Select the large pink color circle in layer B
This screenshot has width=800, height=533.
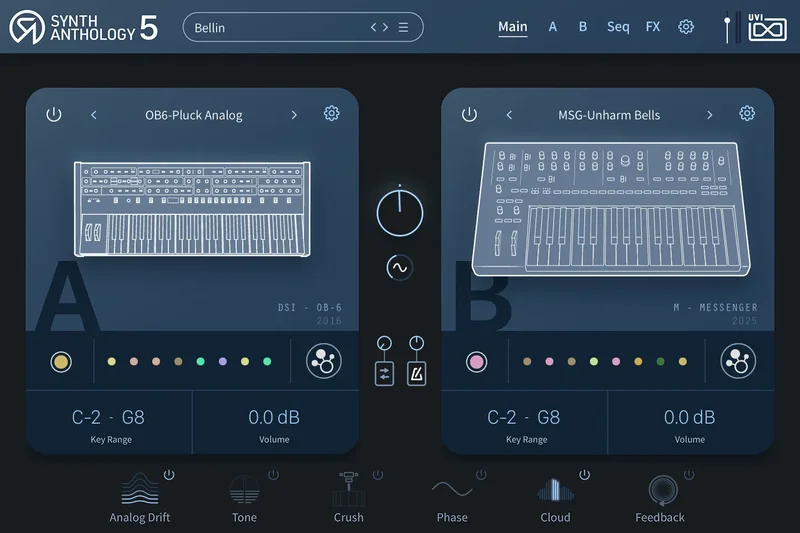[477, 362]
